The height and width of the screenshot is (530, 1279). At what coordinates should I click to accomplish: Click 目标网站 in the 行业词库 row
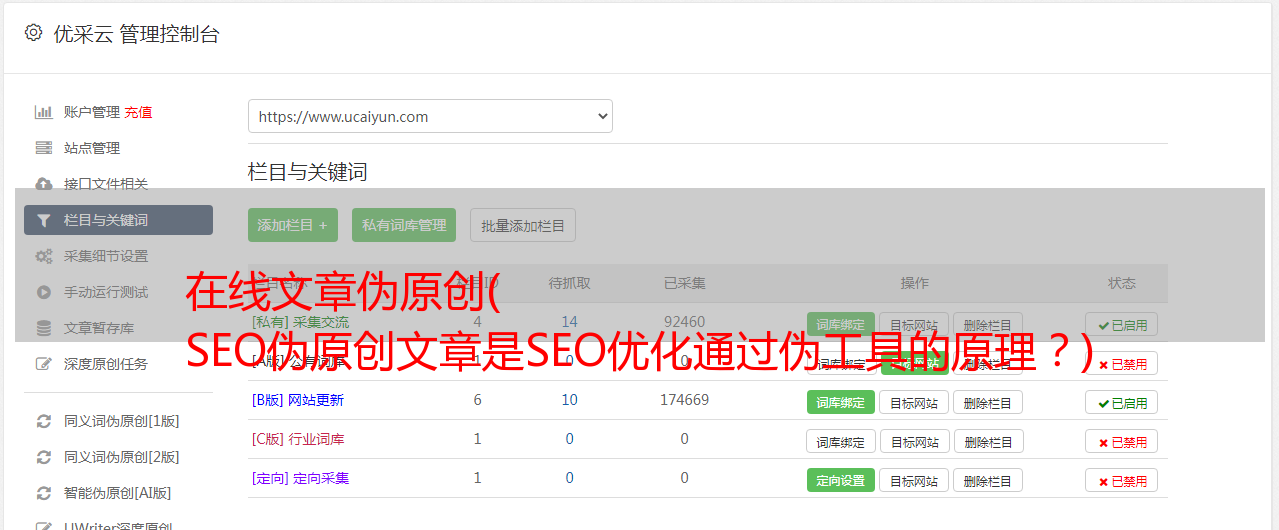tap(914, 441)
